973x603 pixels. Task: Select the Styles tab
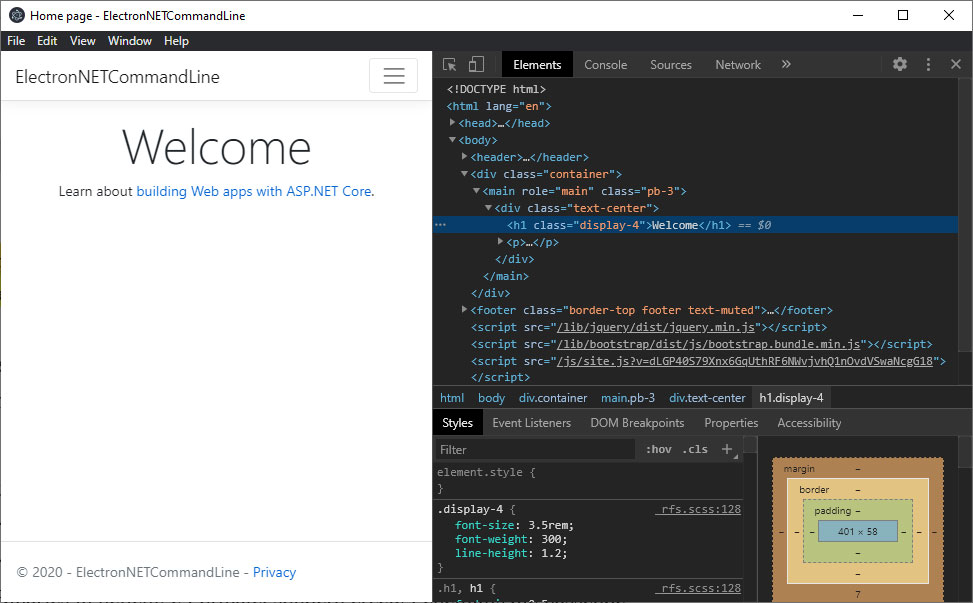point(457,422)
